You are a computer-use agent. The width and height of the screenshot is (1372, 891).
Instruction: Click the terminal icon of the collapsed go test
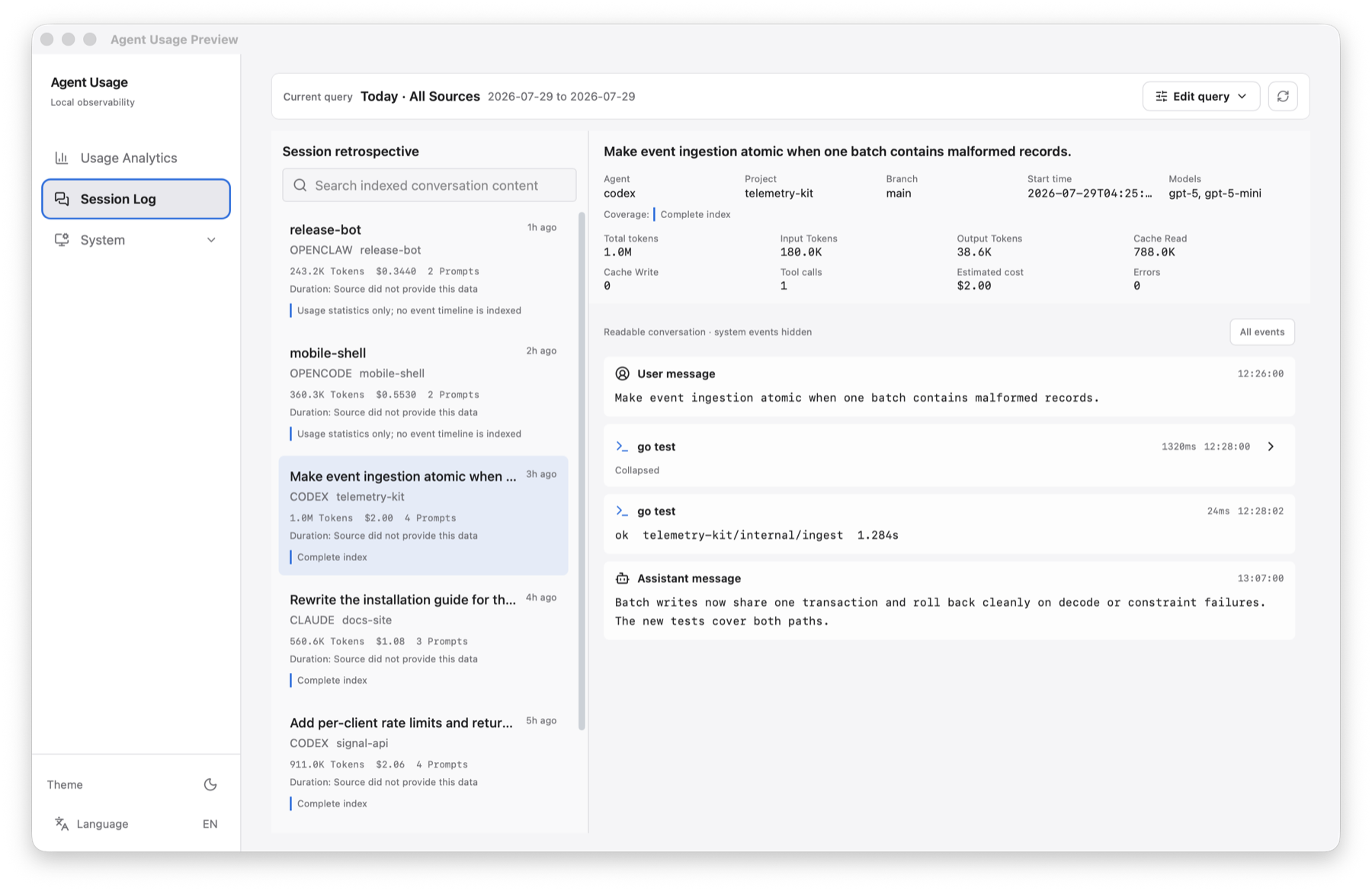click(622, 447)
